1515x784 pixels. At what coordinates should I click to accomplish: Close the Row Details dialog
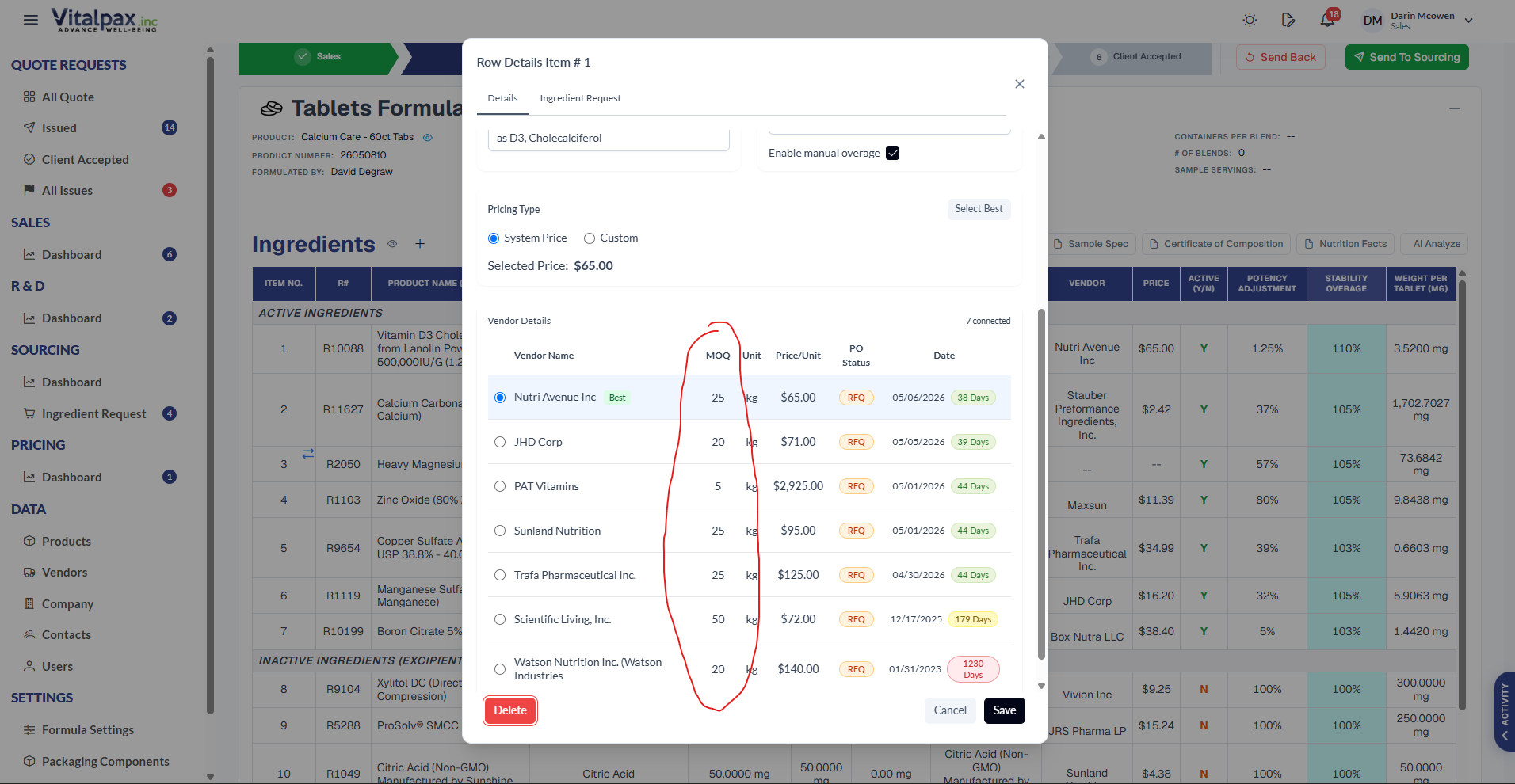(x=1020, y=84)
